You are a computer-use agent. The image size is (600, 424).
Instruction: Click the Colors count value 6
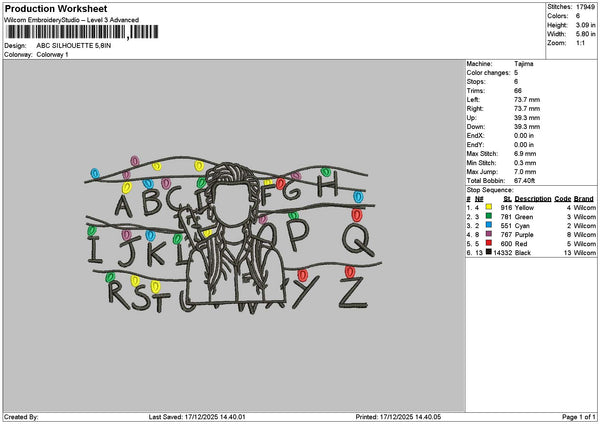point(578,16)
